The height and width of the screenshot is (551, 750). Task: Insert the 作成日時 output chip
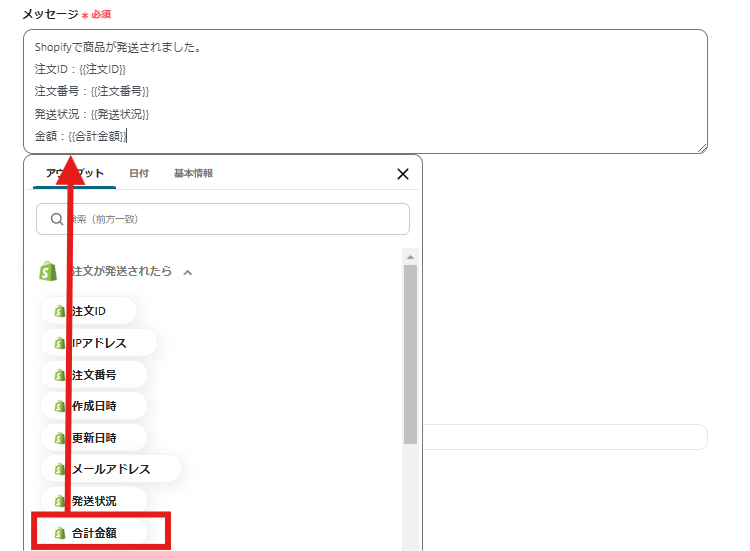94,406
